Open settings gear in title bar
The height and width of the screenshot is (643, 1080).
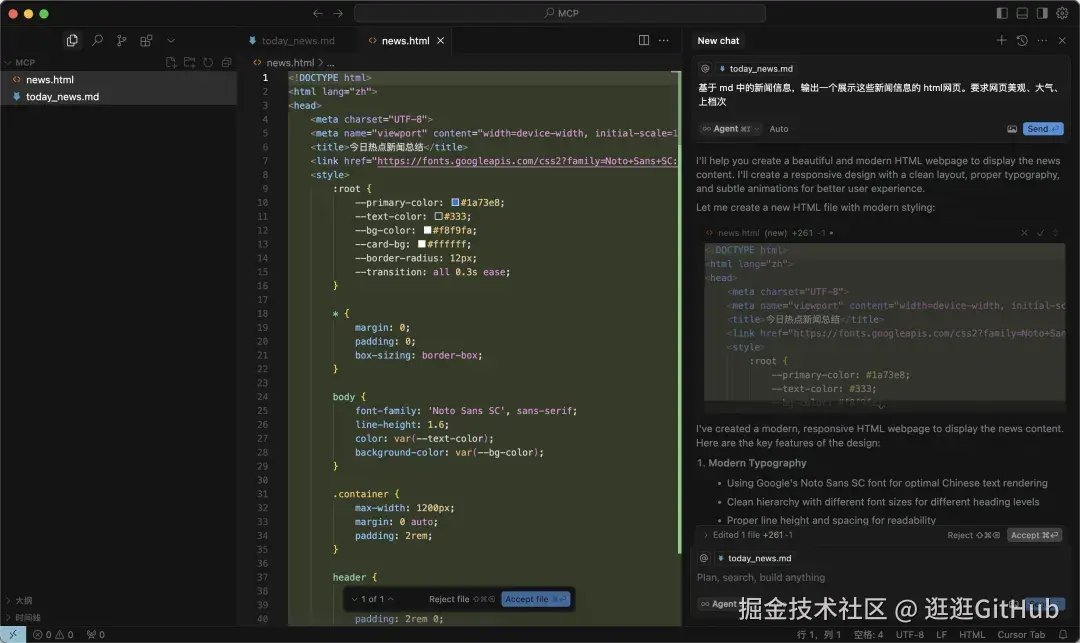click(1062, 13)
